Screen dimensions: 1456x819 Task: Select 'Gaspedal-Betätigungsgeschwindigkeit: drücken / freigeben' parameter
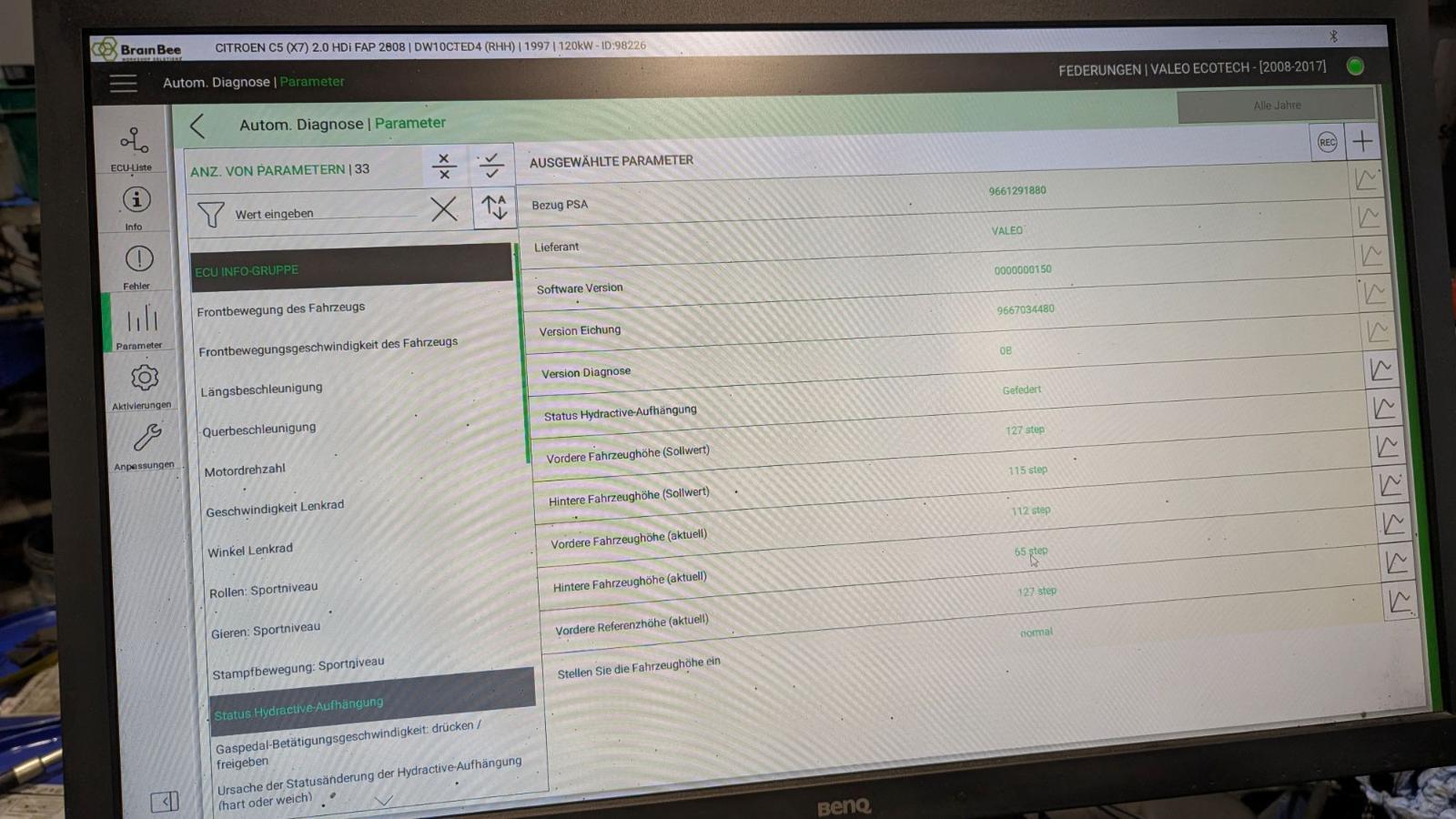(x=349, y=743)
